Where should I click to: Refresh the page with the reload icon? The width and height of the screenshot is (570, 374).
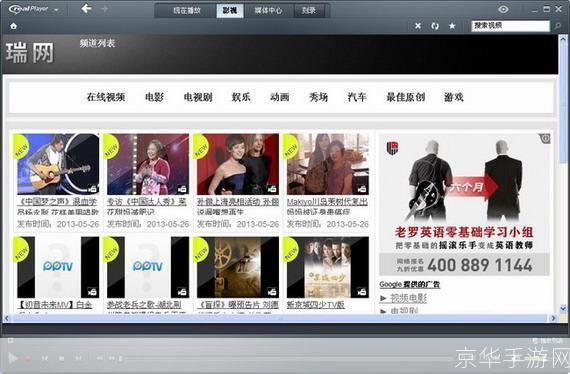(435, 26)
